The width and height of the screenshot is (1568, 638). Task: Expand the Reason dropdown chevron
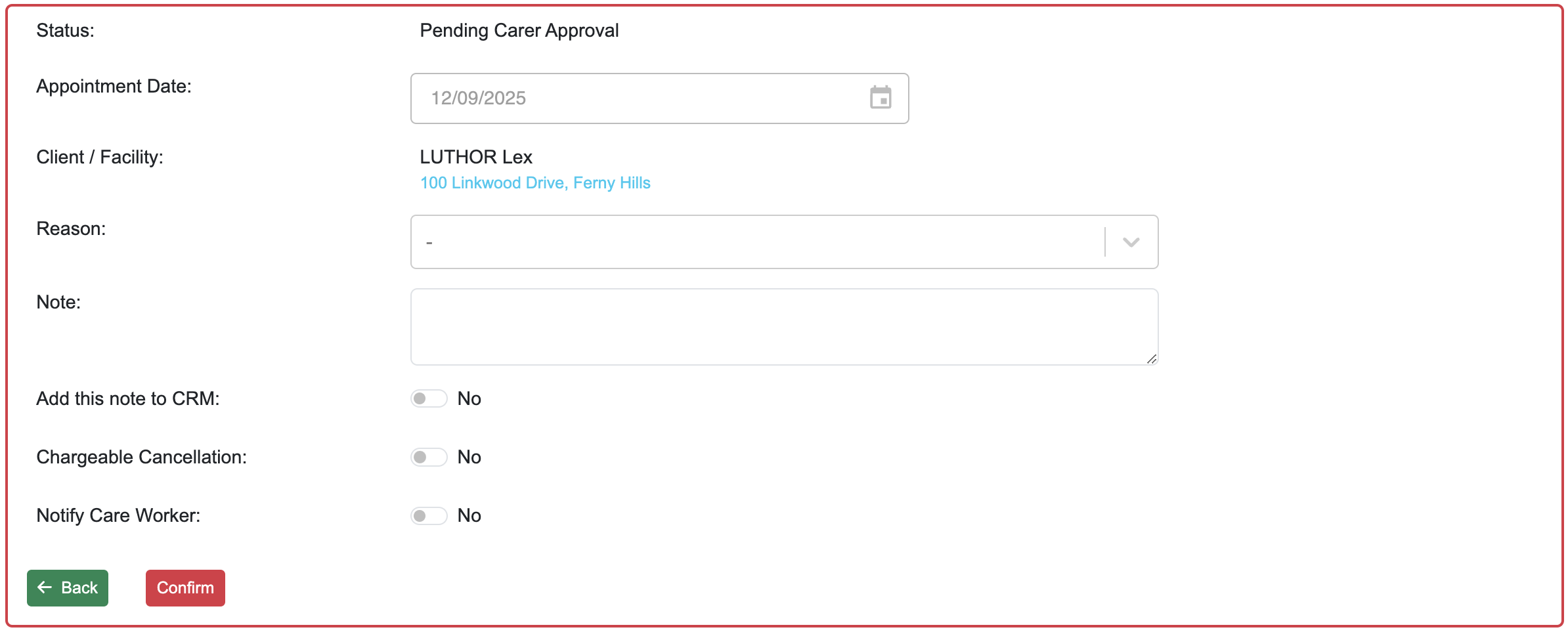point(1131,242)
